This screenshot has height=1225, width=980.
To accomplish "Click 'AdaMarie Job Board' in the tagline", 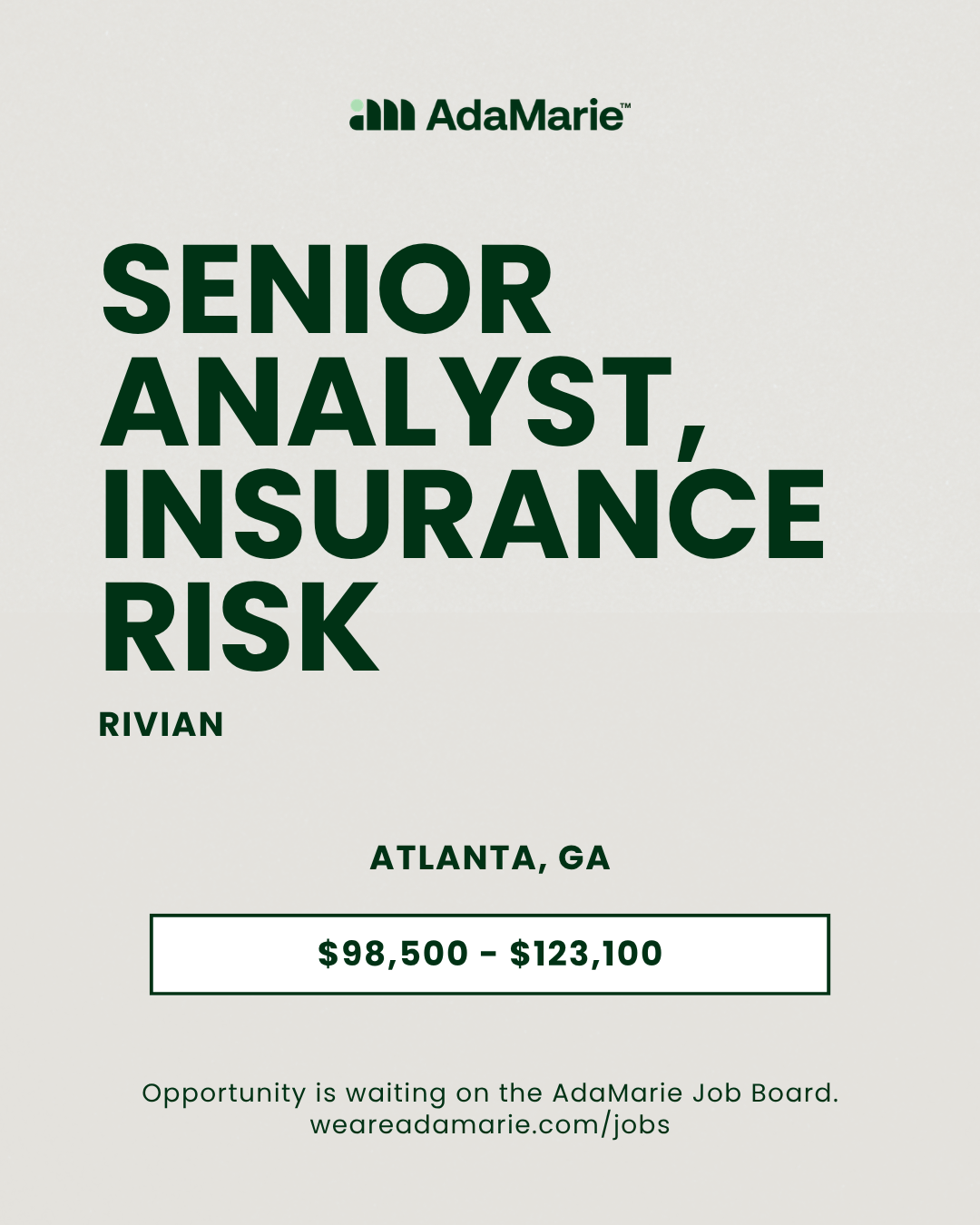I will coord(692,1093).
